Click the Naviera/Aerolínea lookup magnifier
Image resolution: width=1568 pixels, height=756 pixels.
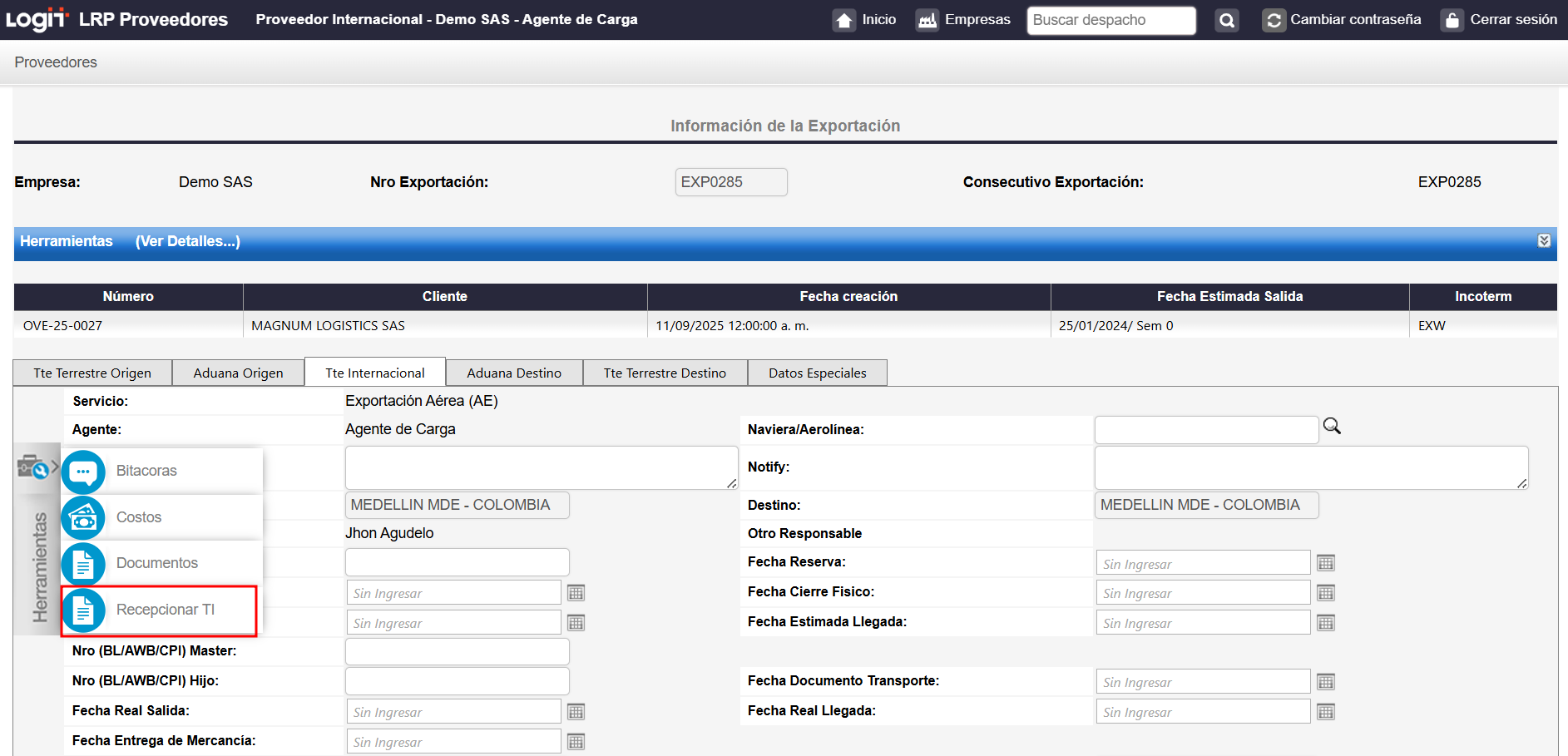tap(1332, 427)
